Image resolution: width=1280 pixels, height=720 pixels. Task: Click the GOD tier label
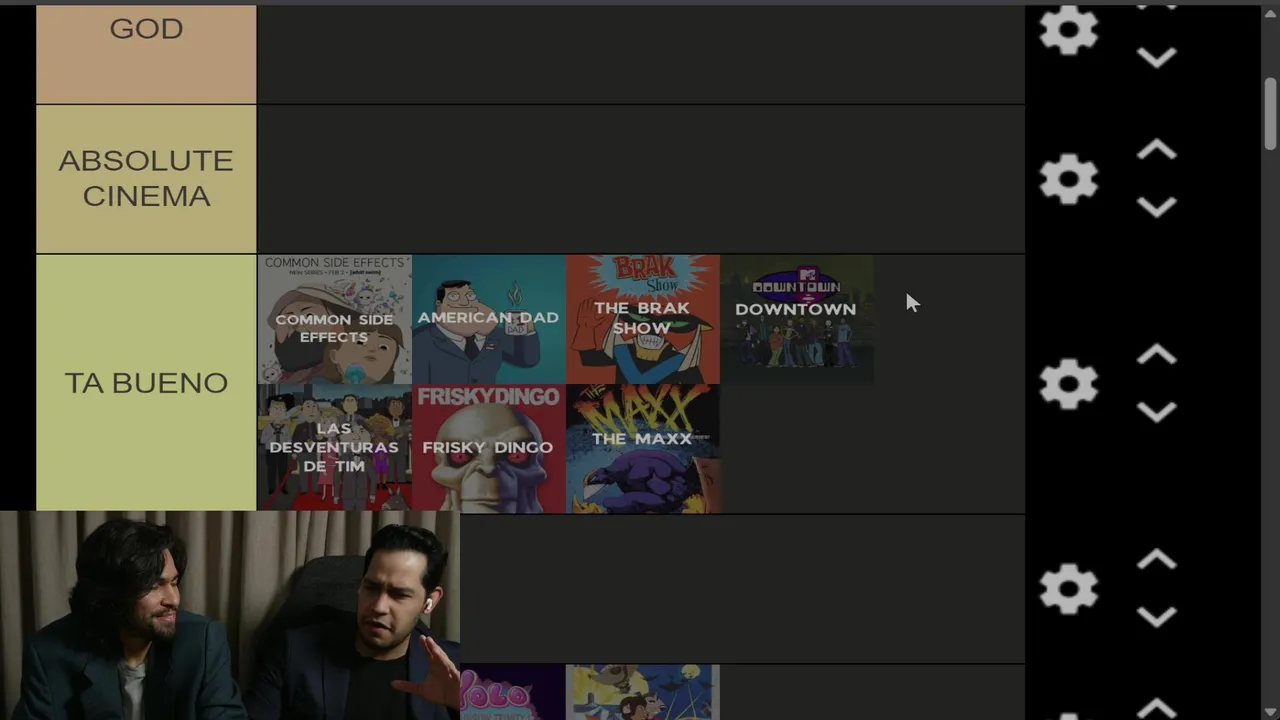(146, 53)
